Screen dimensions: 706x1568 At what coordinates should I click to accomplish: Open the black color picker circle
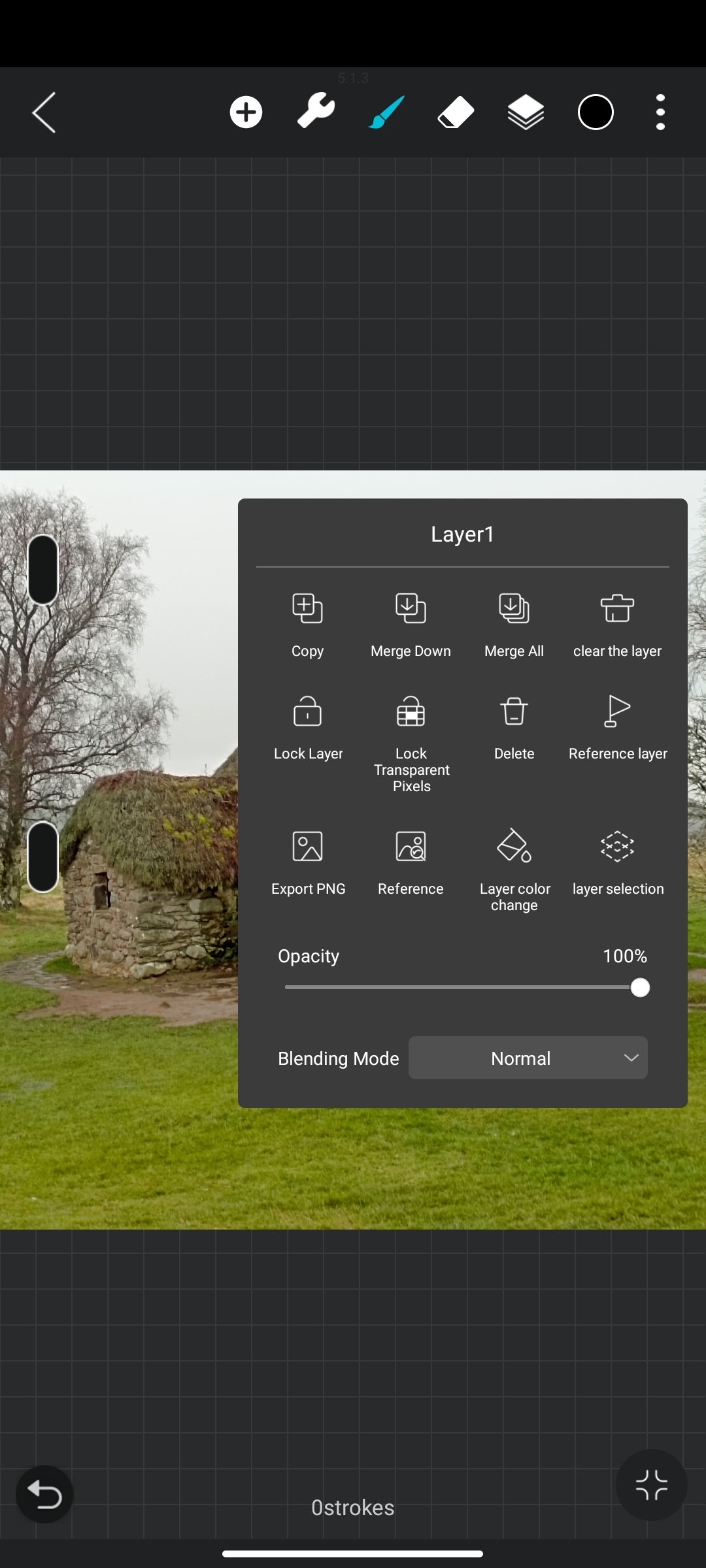point(596,112)
